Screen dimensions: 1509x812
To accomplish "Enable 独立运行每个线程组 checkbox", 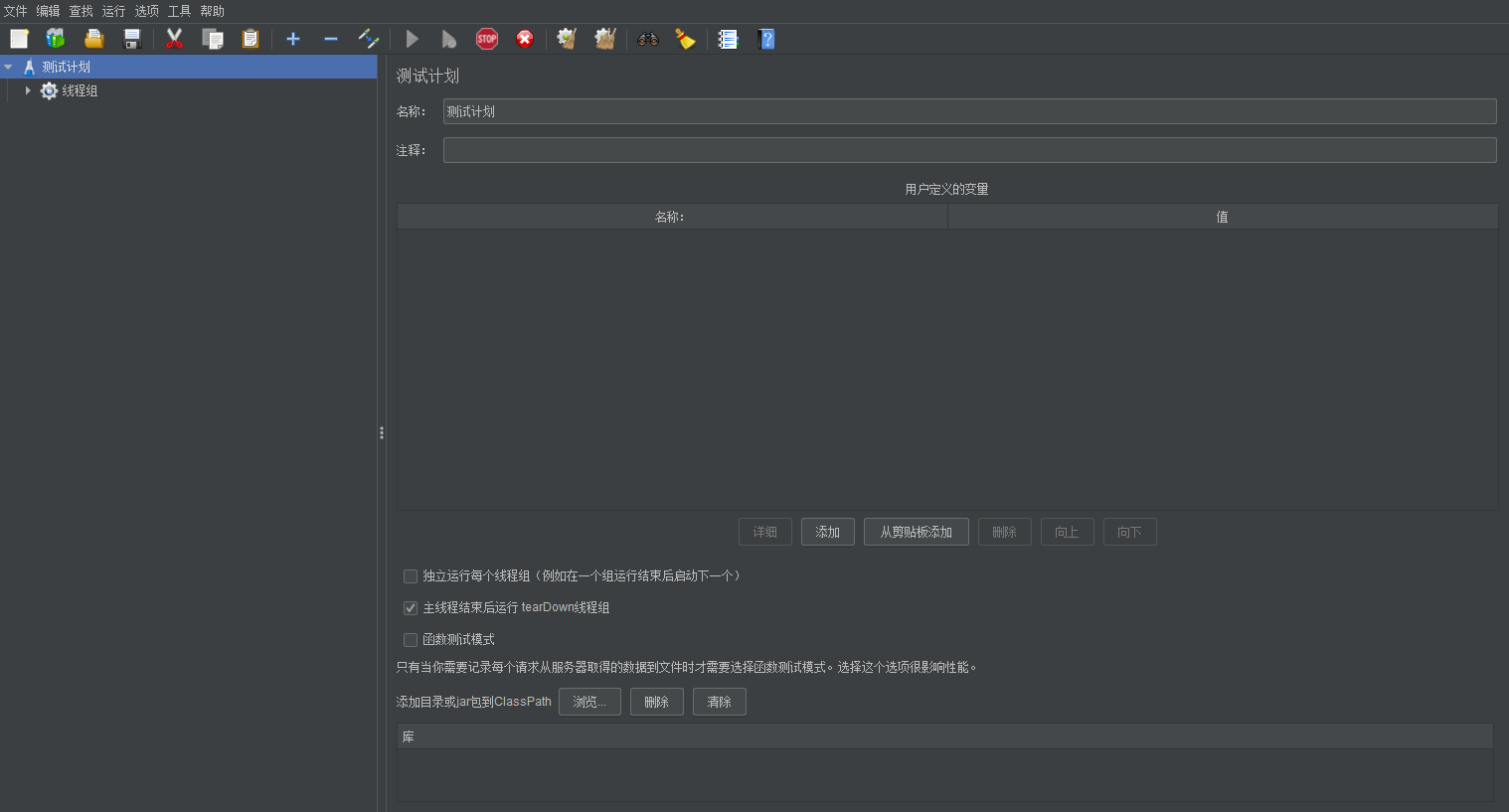I will click(411, 576).
